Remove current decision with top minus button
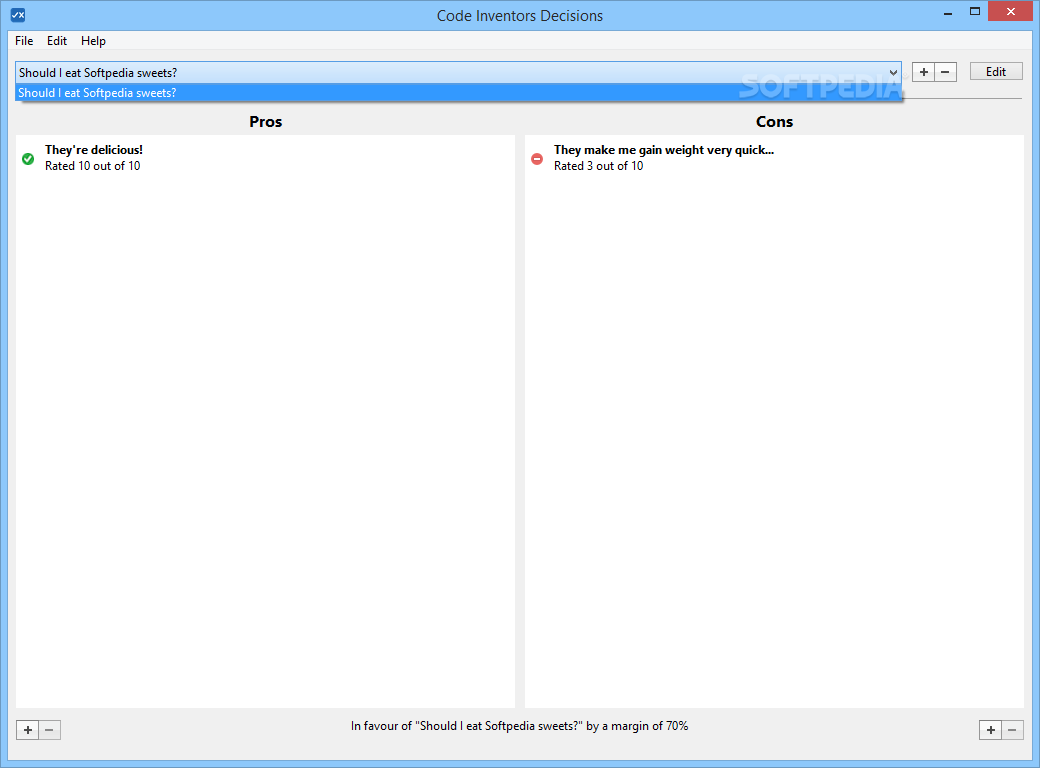 pos(945,72)
